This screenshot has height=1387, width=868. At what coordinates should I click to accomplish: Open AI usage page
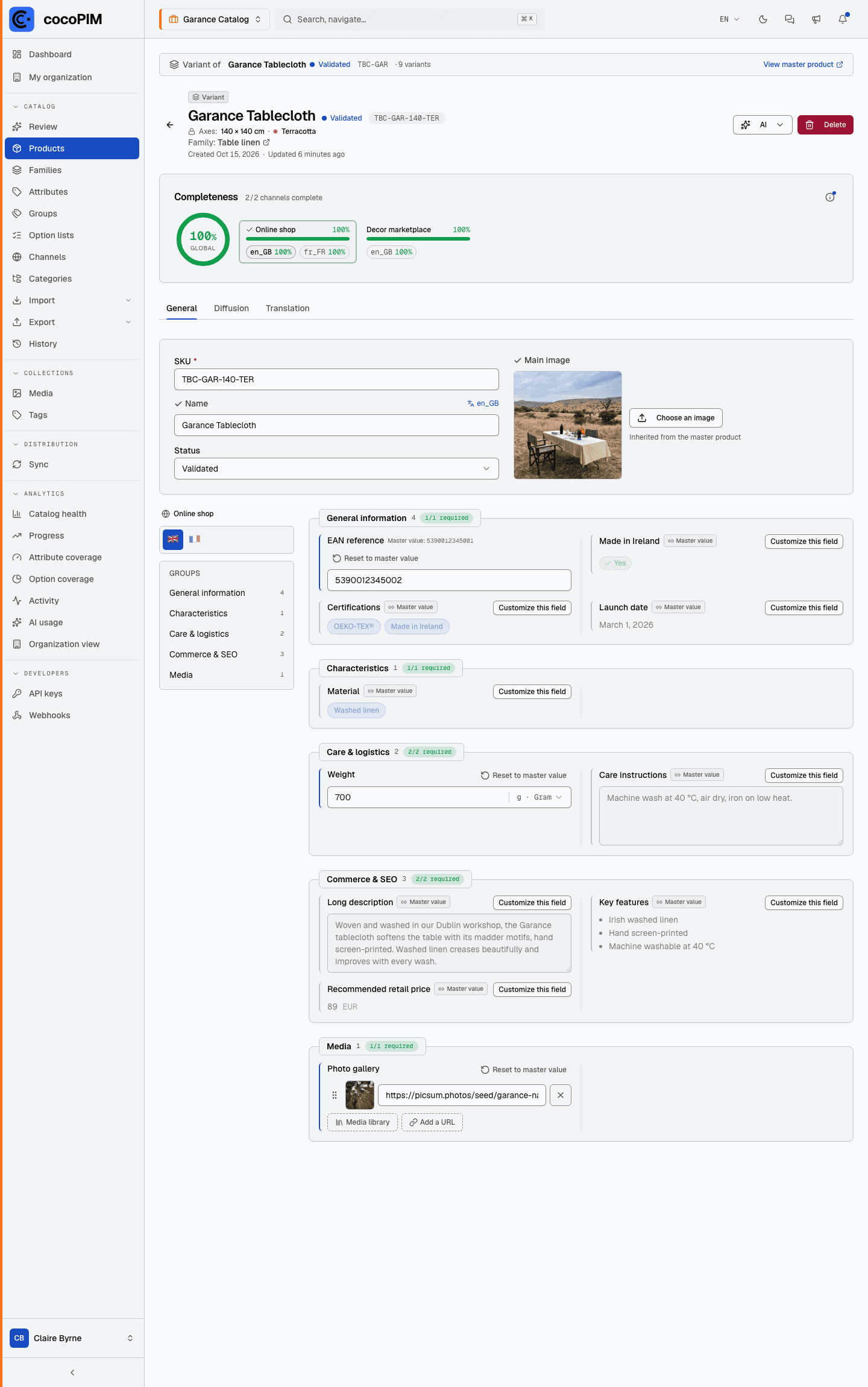click(72, 622)
